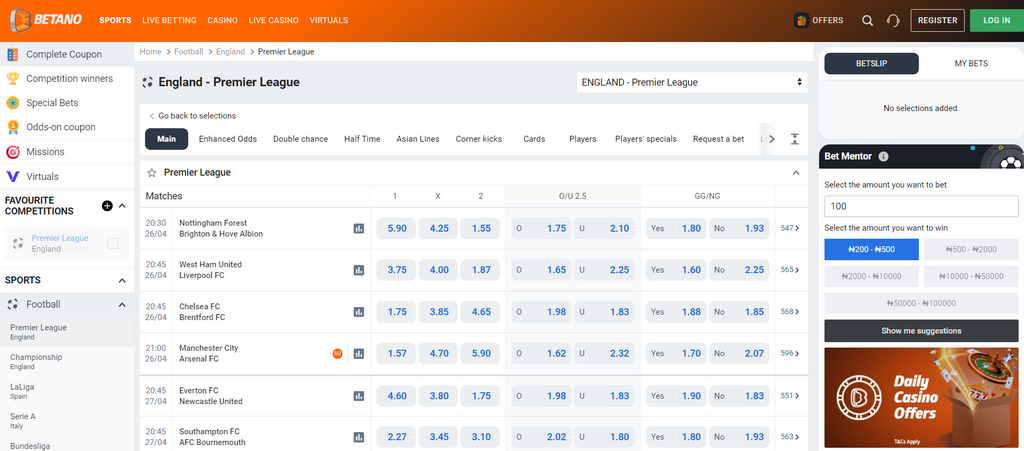Screen dimensions: 1024x451
Task: Pick Over 2.5 at 1.65 for West Ham match
Action: 541,270
